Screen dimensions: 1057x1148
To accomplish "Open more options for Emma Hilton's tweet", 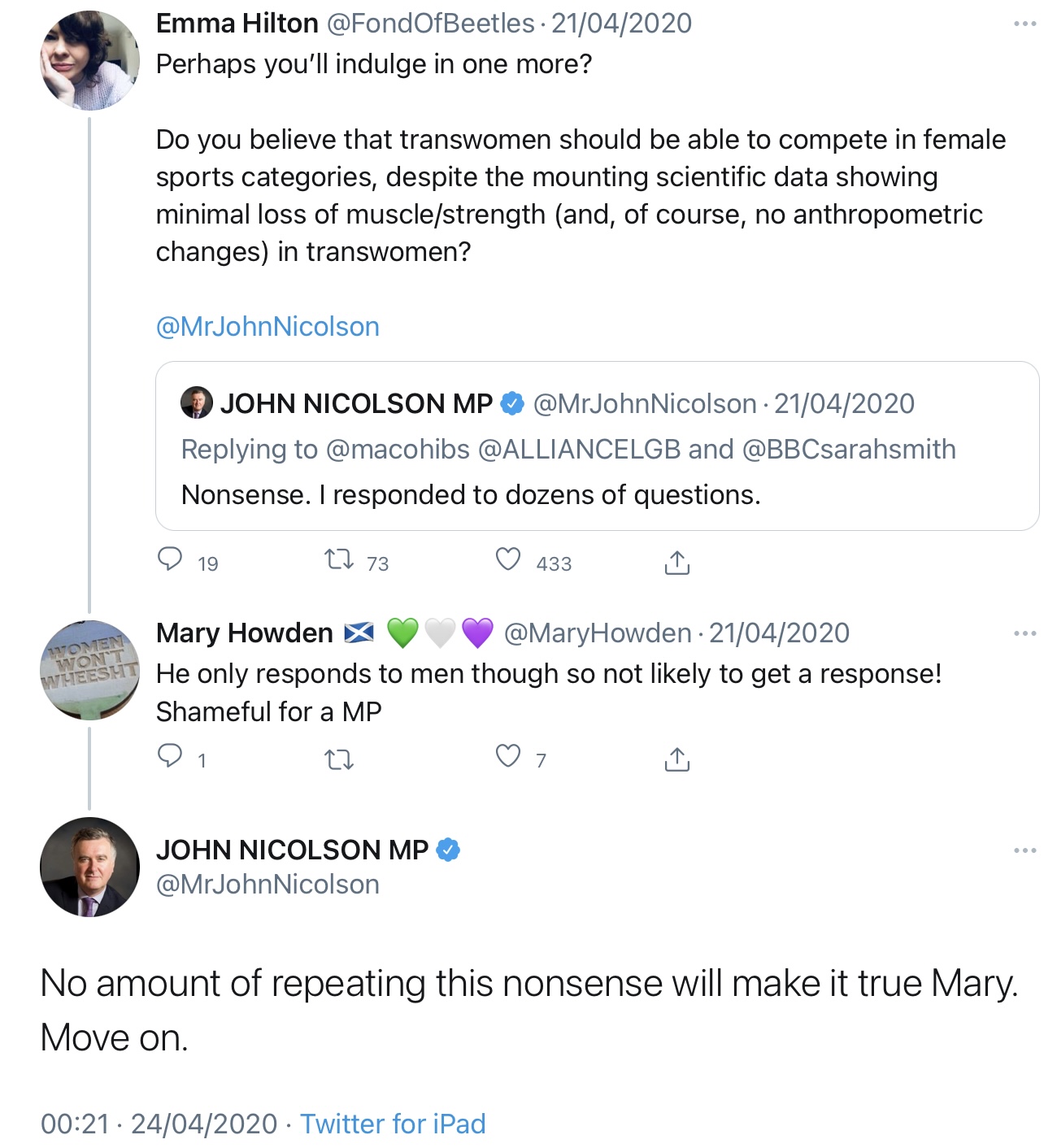I will tap(1024, 24).
